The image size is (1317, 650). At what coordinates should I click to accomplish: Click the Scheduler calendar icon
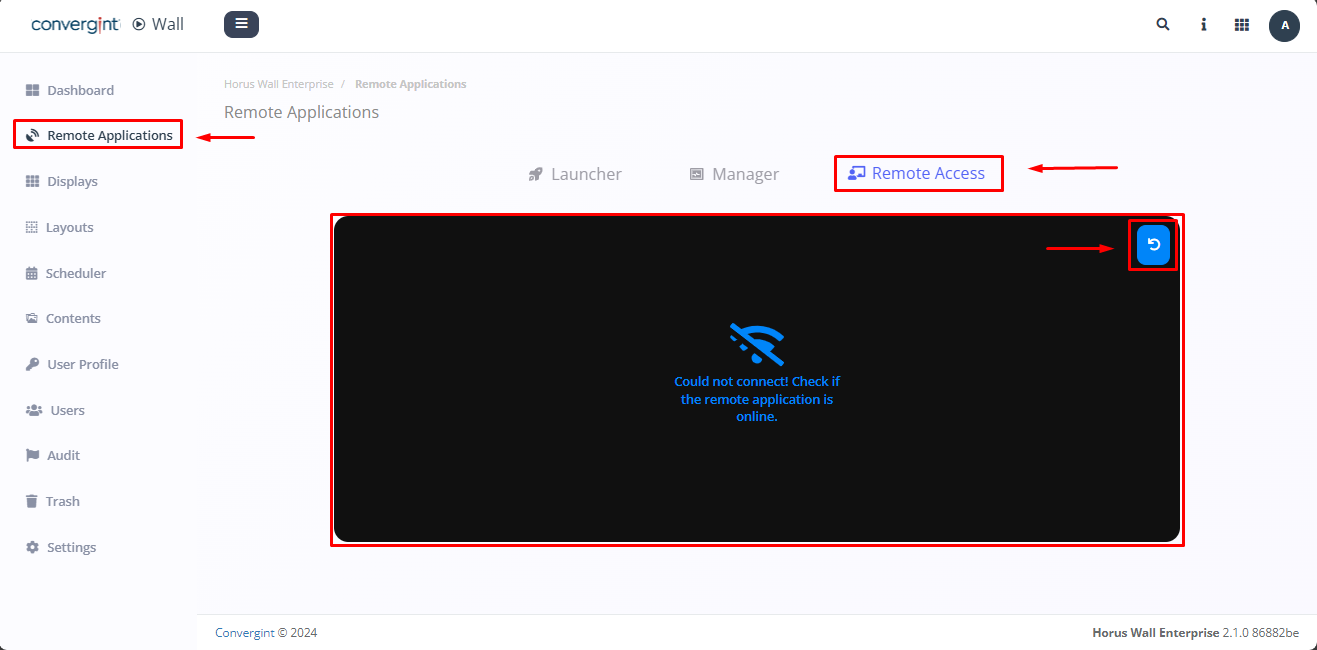[32, 273]
